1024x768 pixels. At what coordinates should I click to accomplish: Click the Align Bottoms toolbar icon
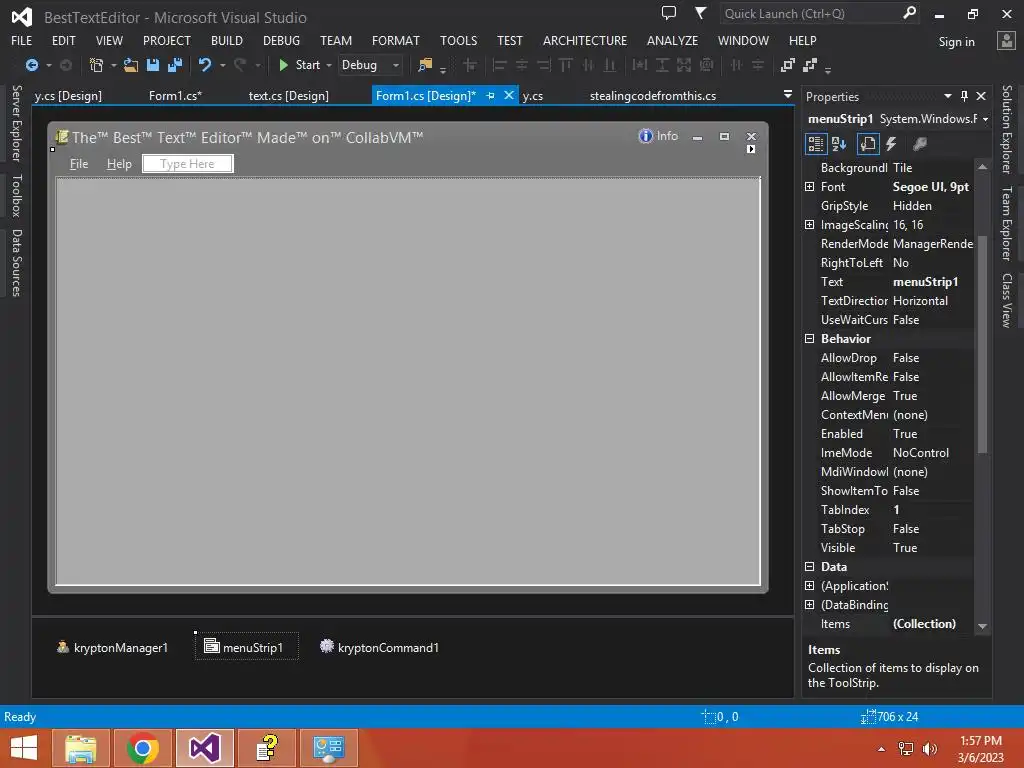pyautogui.click(x=610, y=65)
